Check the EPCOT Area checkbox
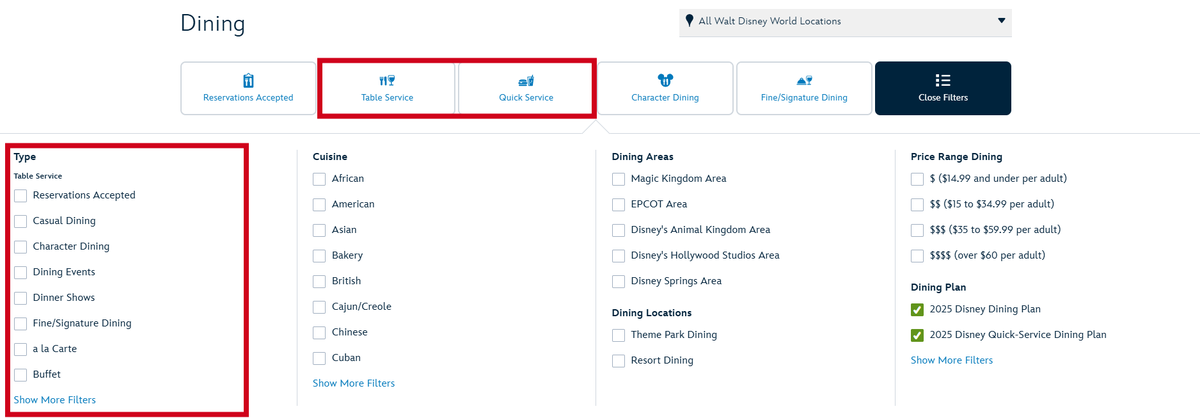This screenshot has width=1200, height=418. [619, 204]
